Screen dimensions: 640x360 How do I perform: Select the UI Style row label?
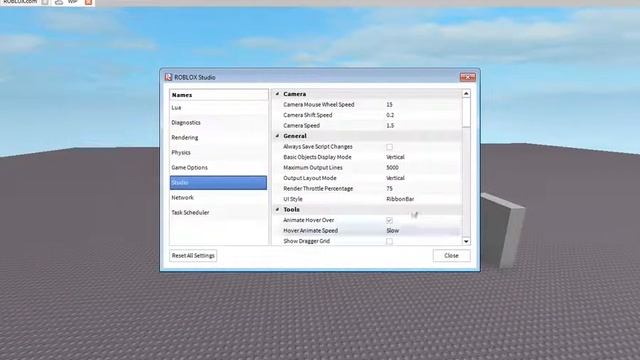point(293,199)
